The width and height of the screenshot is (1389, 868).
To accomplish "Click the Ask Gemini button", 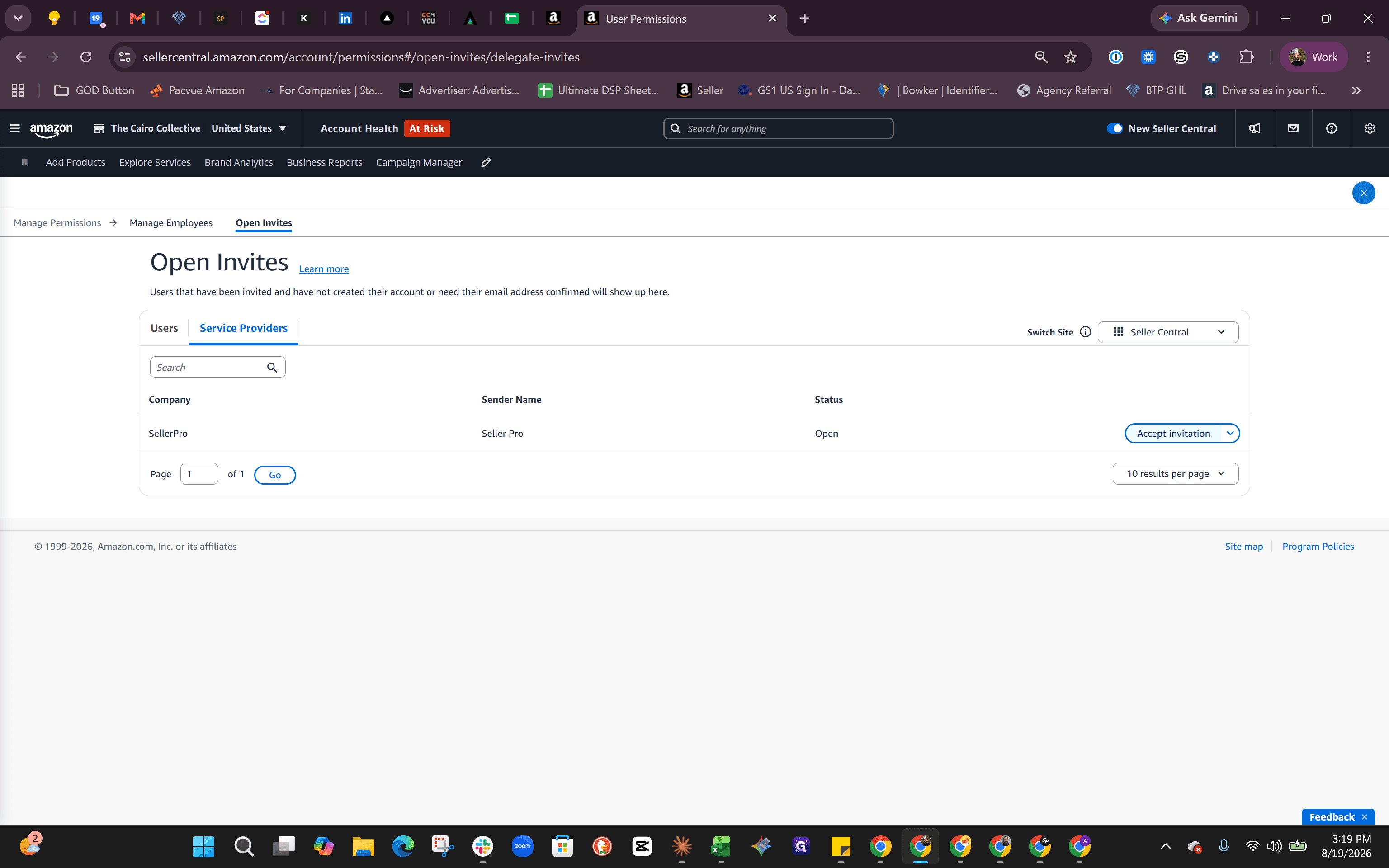I will tap(1199, 19).
